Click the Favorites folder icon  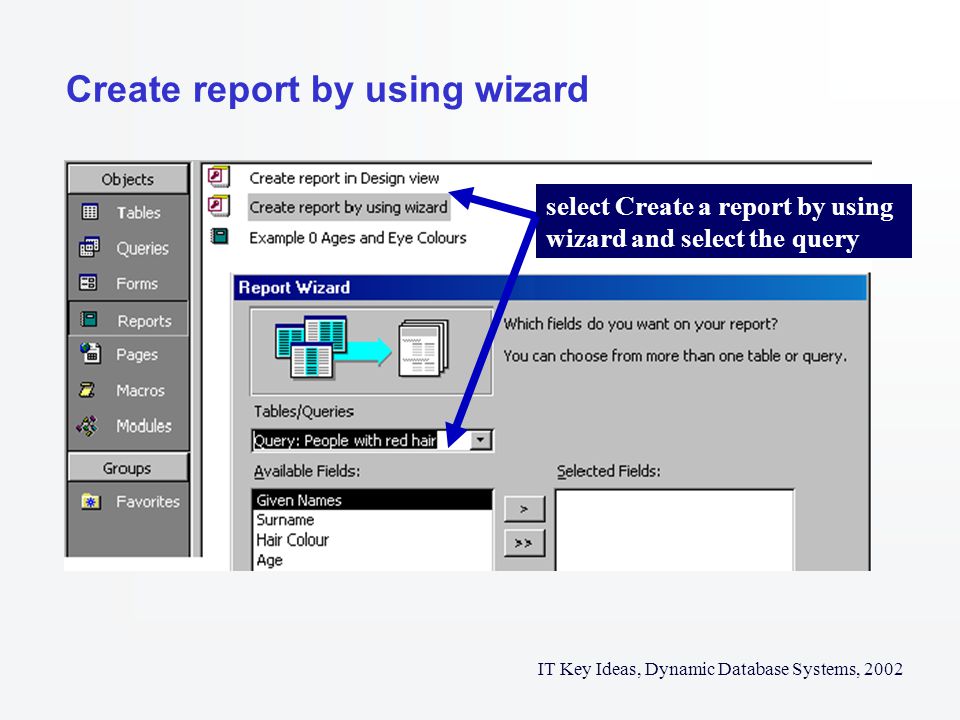(91, 501)
